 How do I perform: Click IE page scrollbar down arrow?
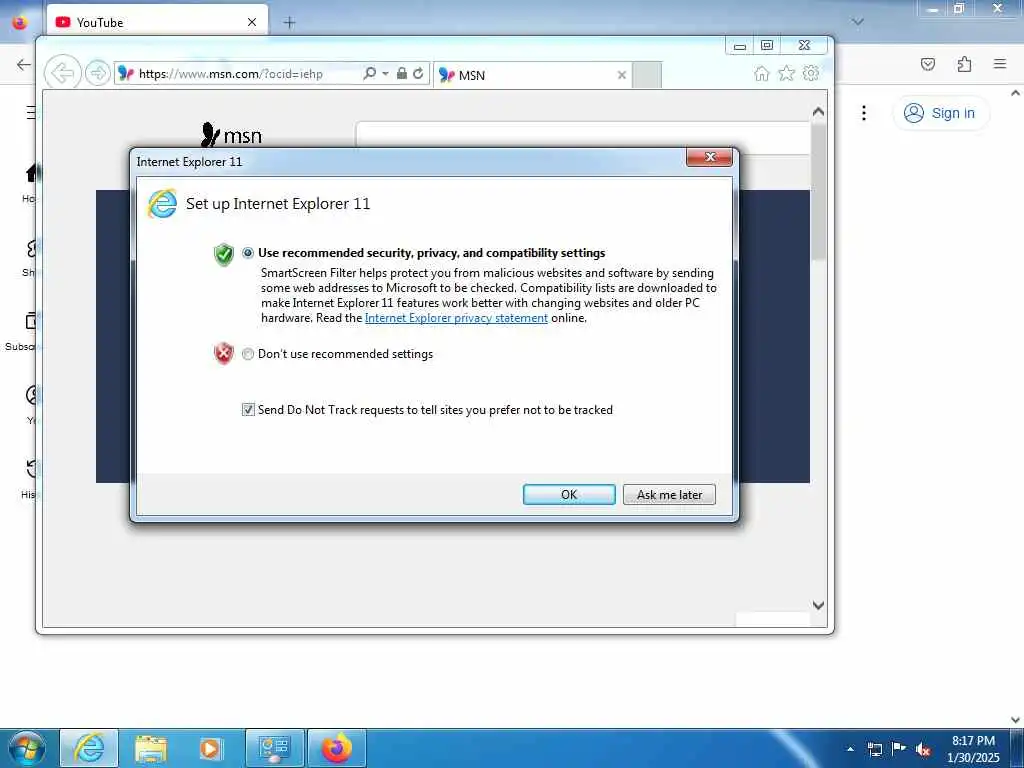(818, 605)
